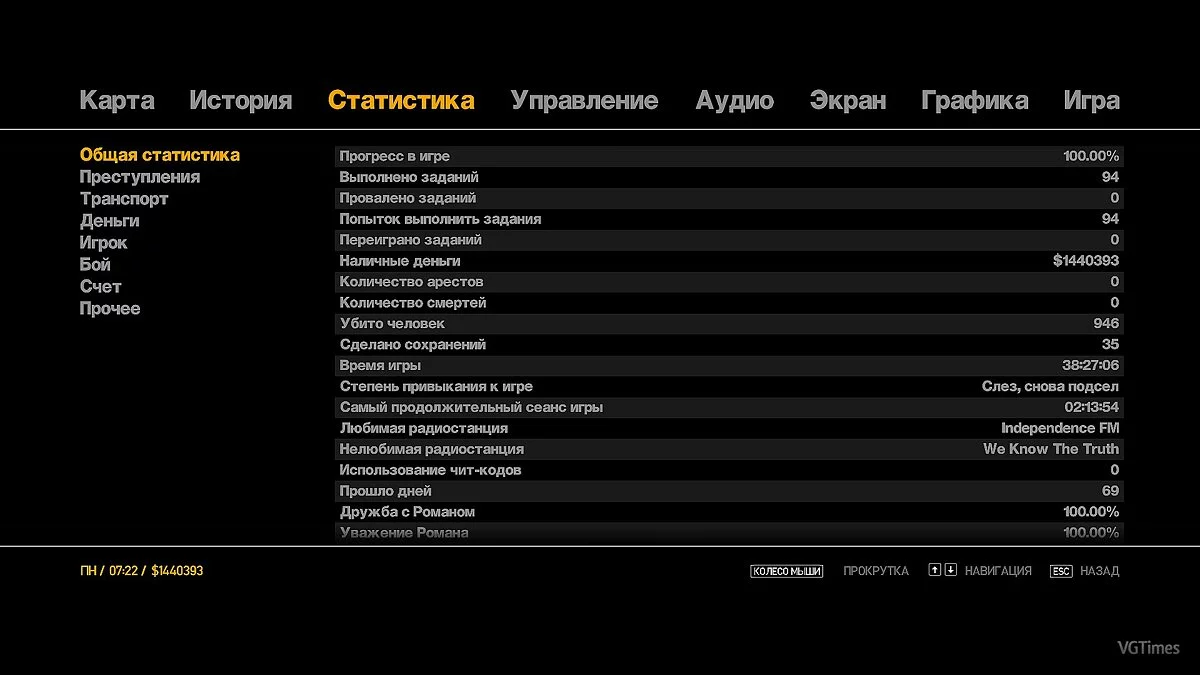Image resolution: width=1200 pixels, height=675 pixels.
Task: View Транспорт statistics section
Action: tap(124, 199)
